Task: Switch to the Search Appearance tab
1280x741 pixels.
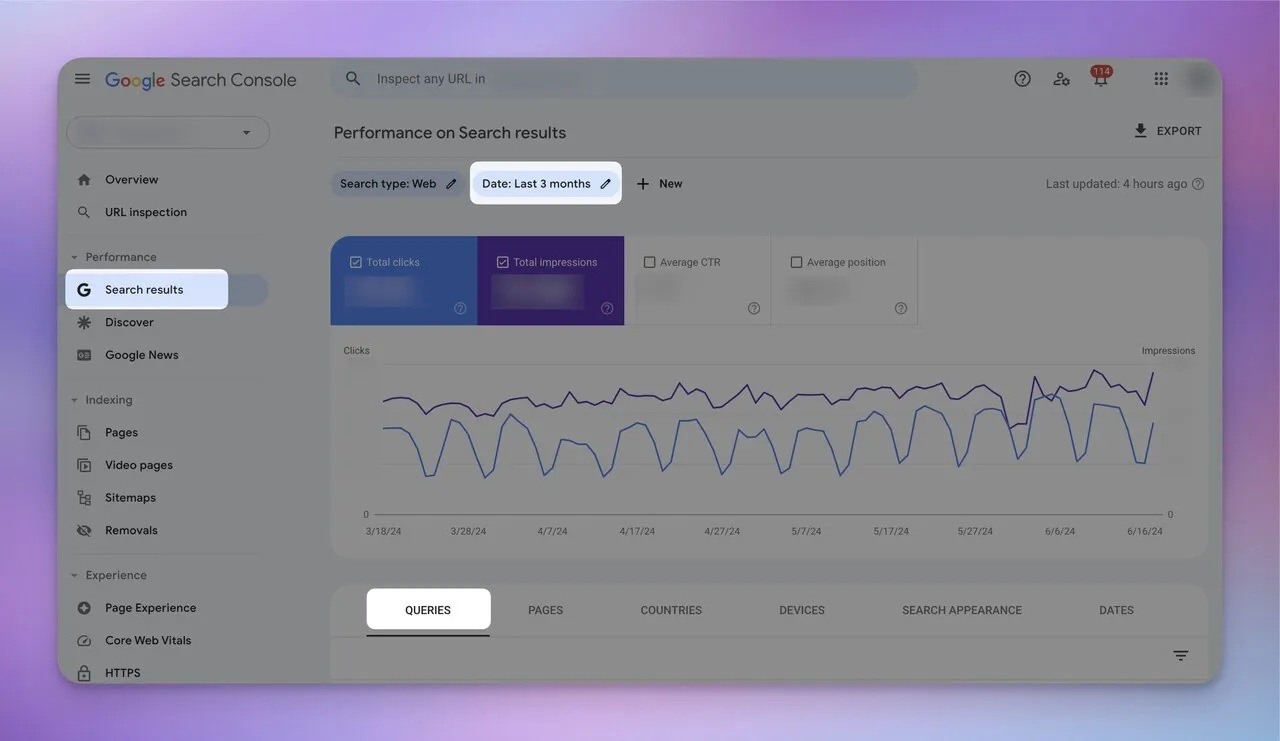Action: click(x=962, y=610)
